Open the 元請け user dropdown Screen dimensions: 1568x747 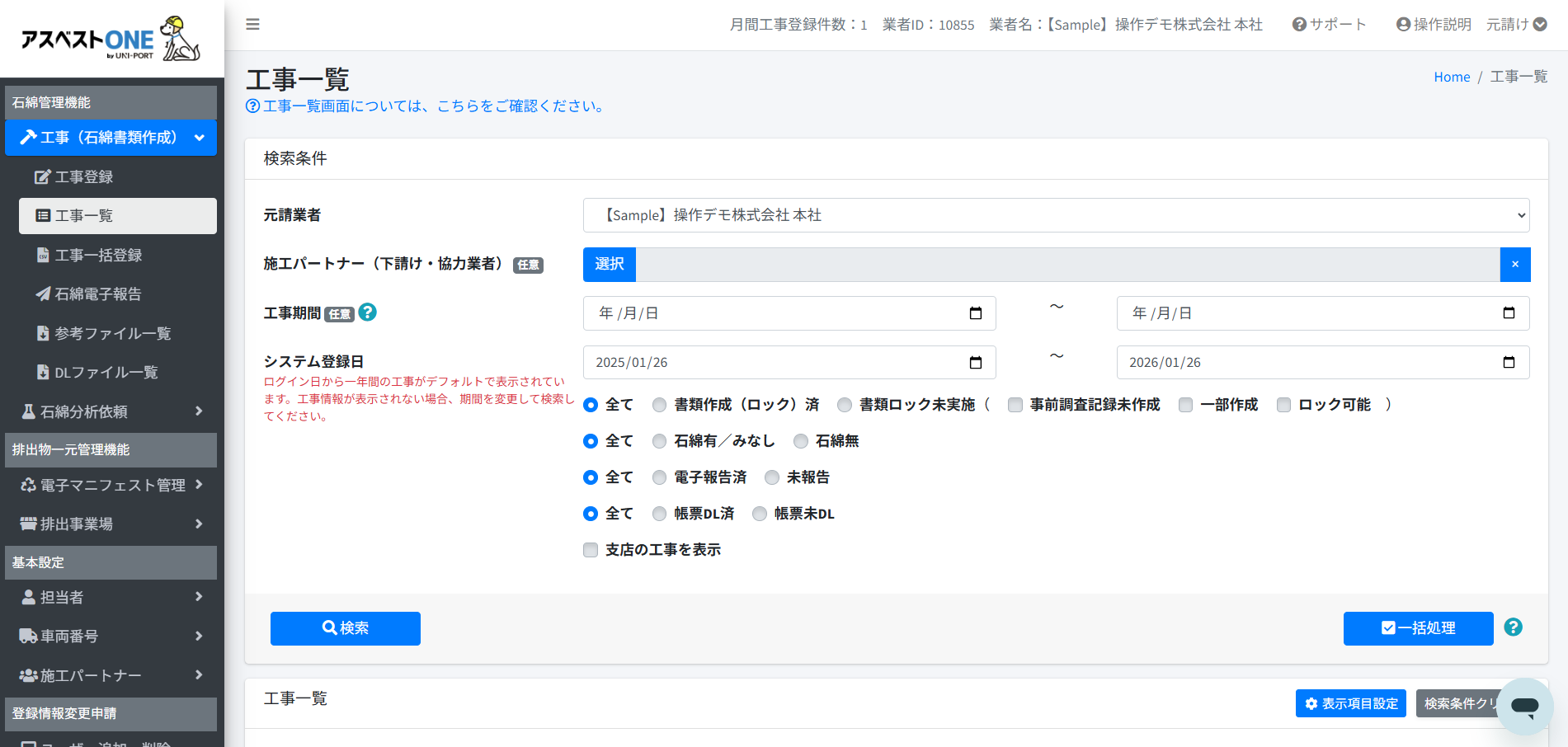tap(1516, 25)
